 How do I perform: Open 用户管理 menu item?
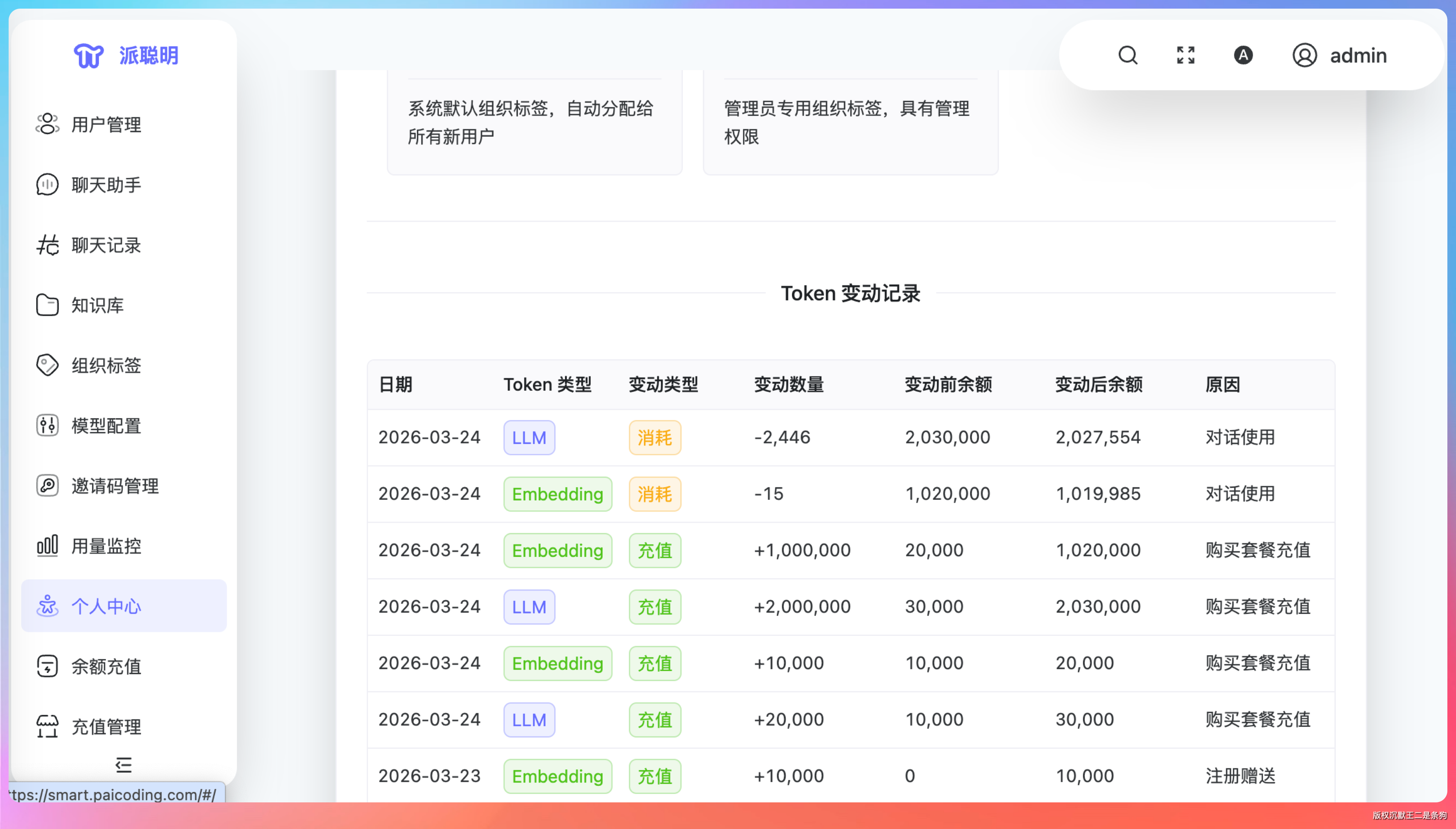(x=106, y=124)
